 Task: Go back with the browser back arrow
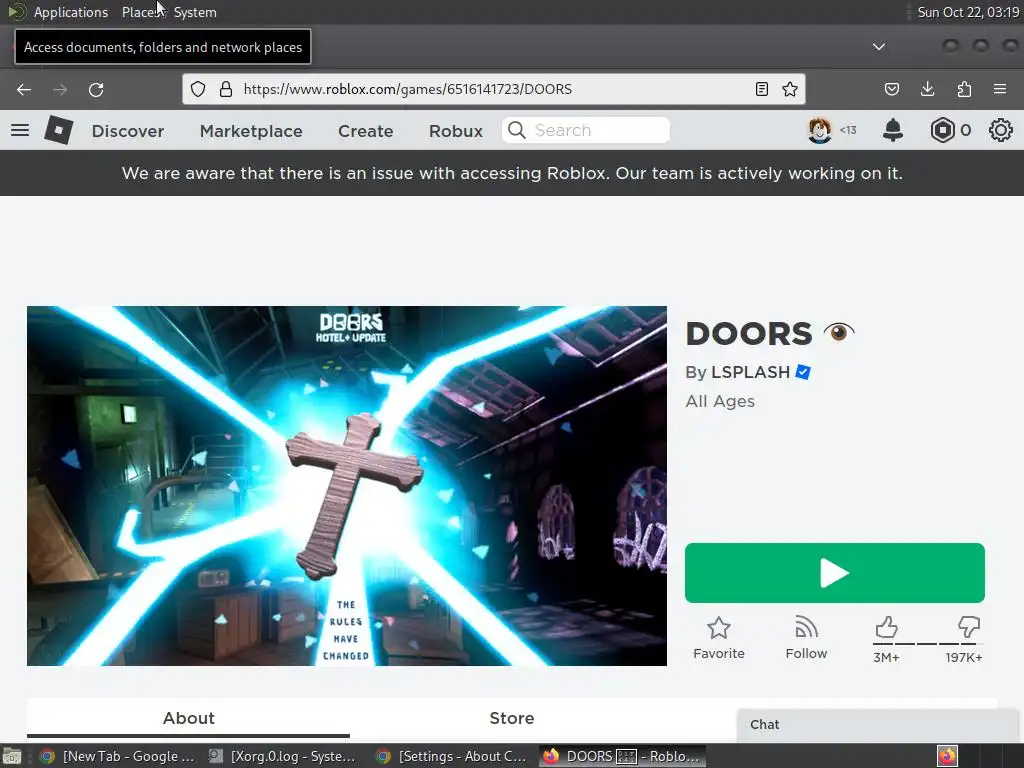(x=24, y=89)
